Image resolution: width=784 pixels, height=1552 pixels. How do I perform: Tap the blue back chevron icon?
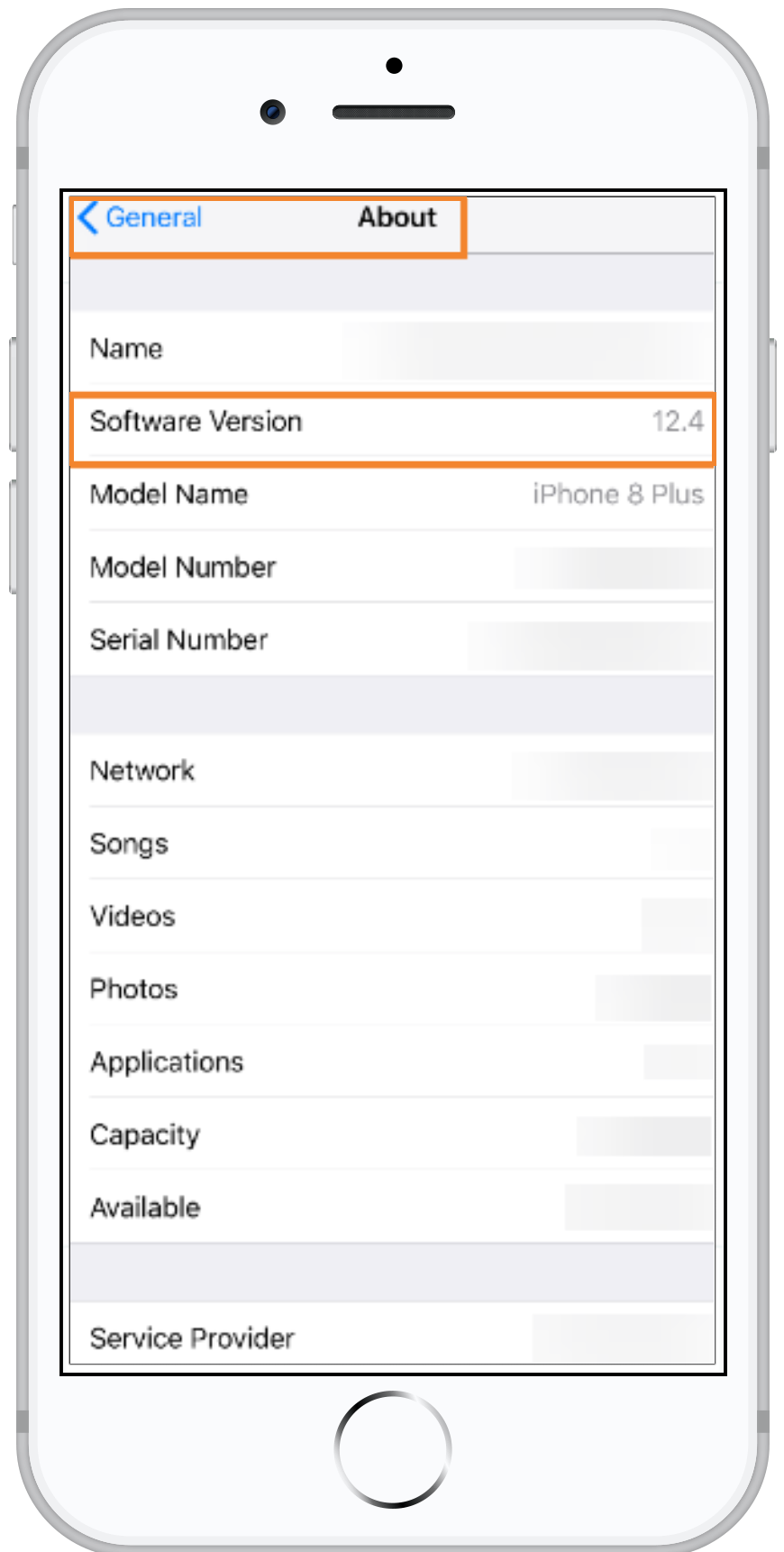88,218
